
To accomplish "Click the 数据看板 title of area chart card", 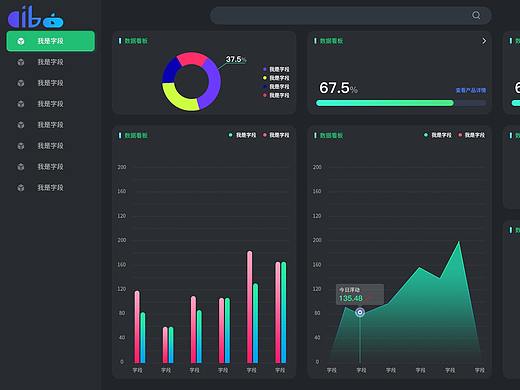I will (x=331, y=135).
